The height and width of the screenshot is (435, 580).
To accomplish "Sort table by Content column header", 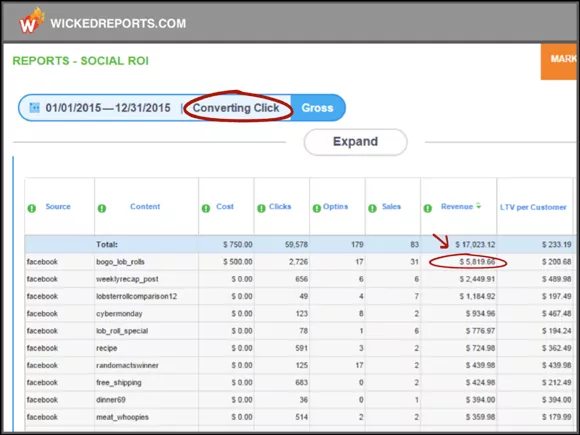I will tap(145, 206).
